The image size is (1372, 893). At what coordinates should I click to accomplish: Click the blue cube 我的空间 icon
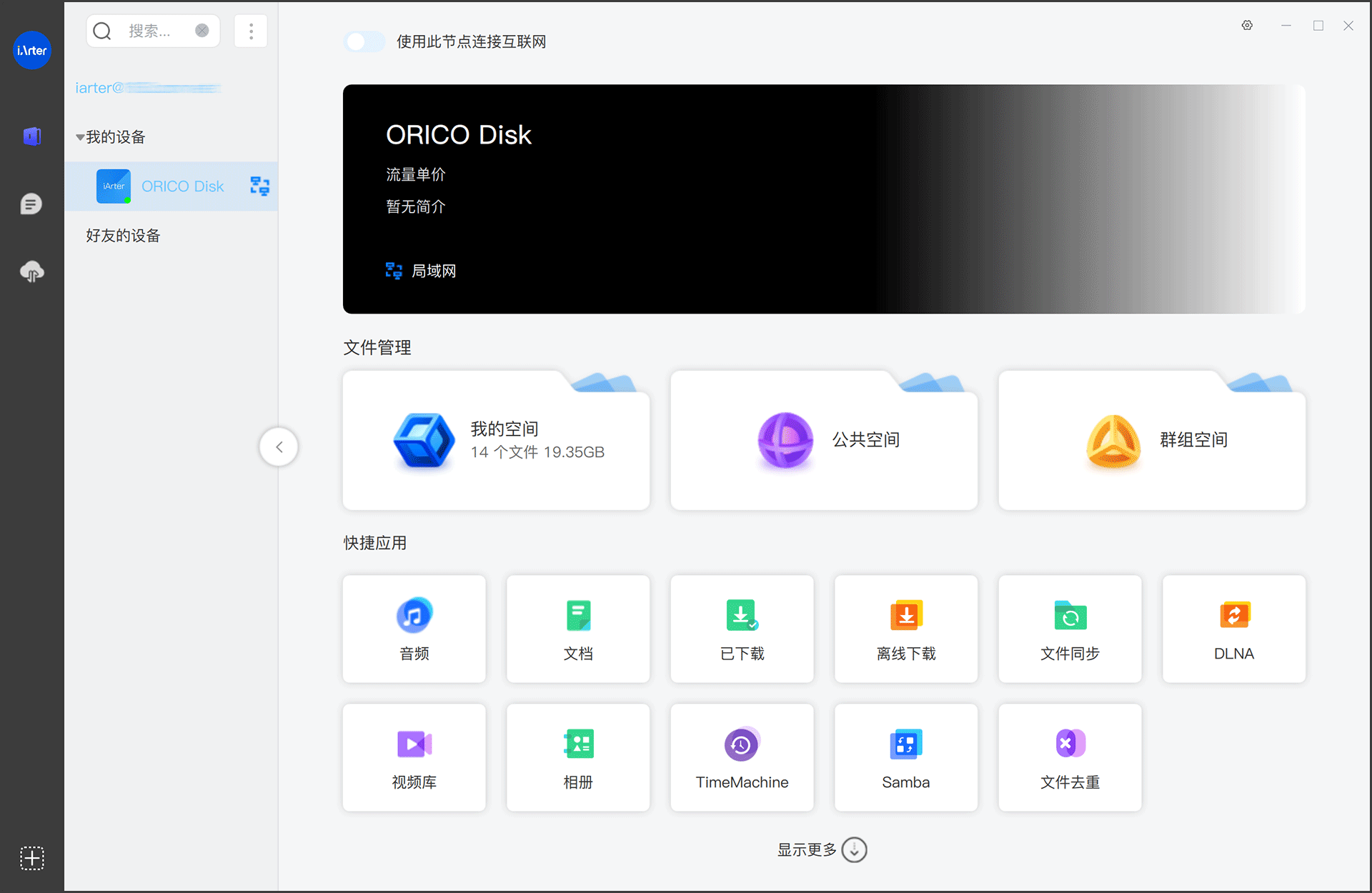(x=424, y=441)
